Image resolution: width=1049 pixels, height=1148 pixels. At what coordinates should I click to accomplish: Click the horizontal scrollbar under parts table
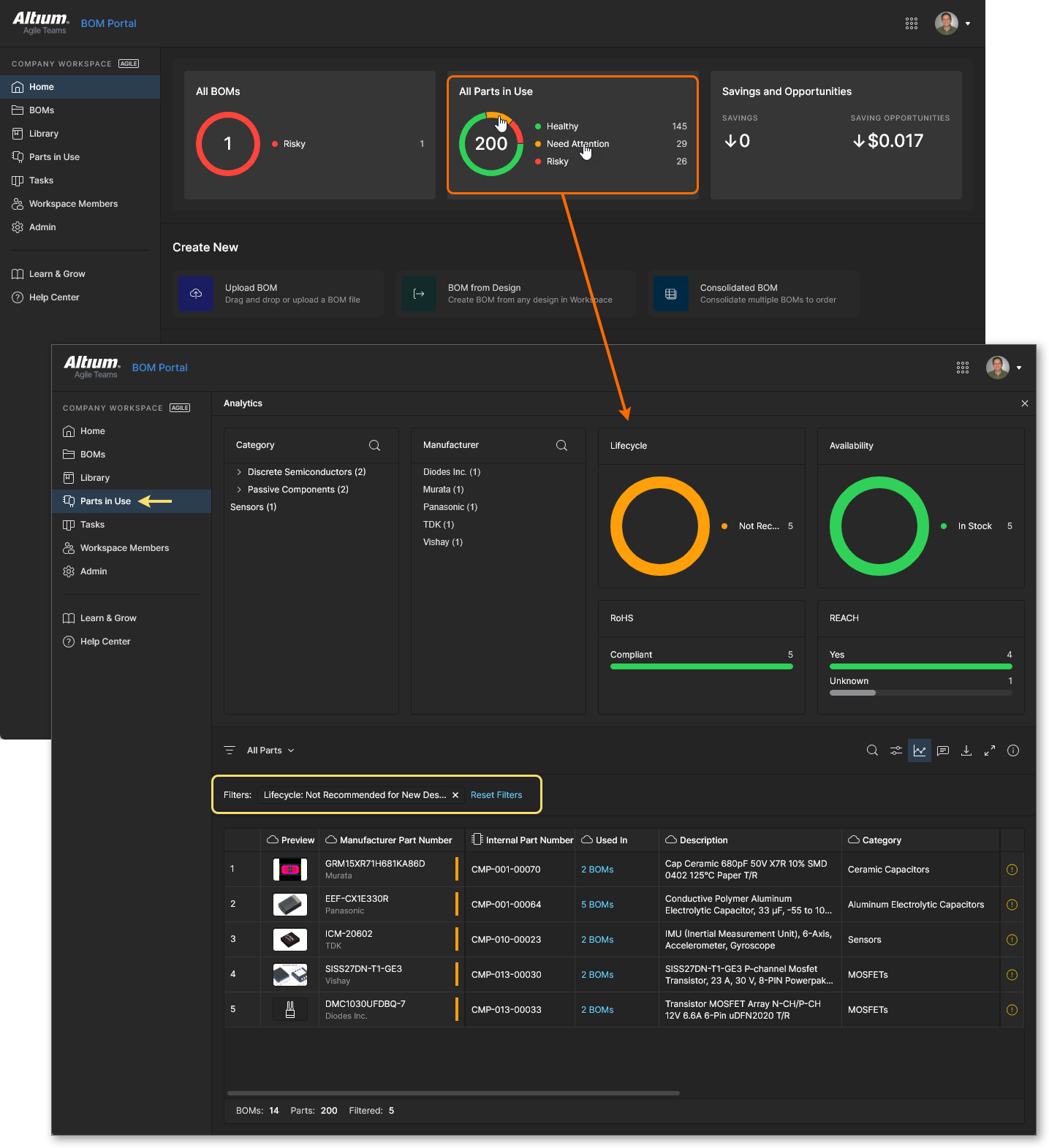pyautogui.click(x=453, y=1093)
